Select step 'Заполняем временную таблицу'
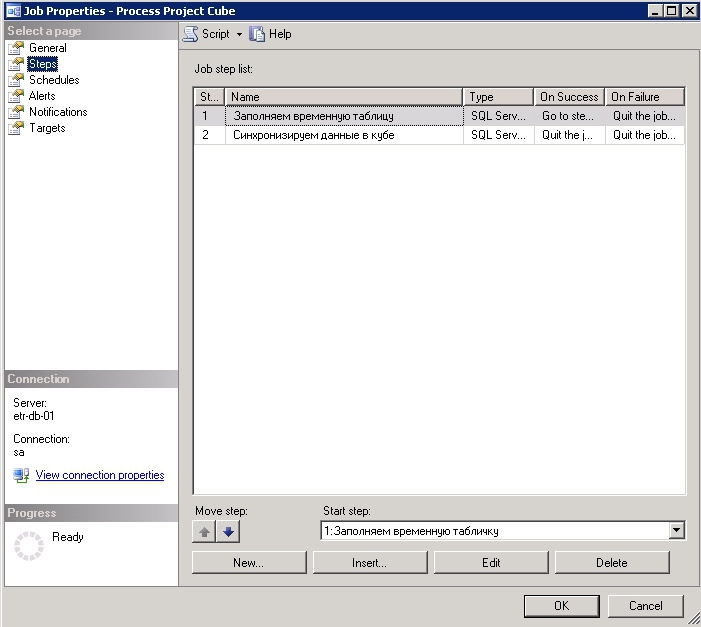701x627 pixels. [344, 116]
